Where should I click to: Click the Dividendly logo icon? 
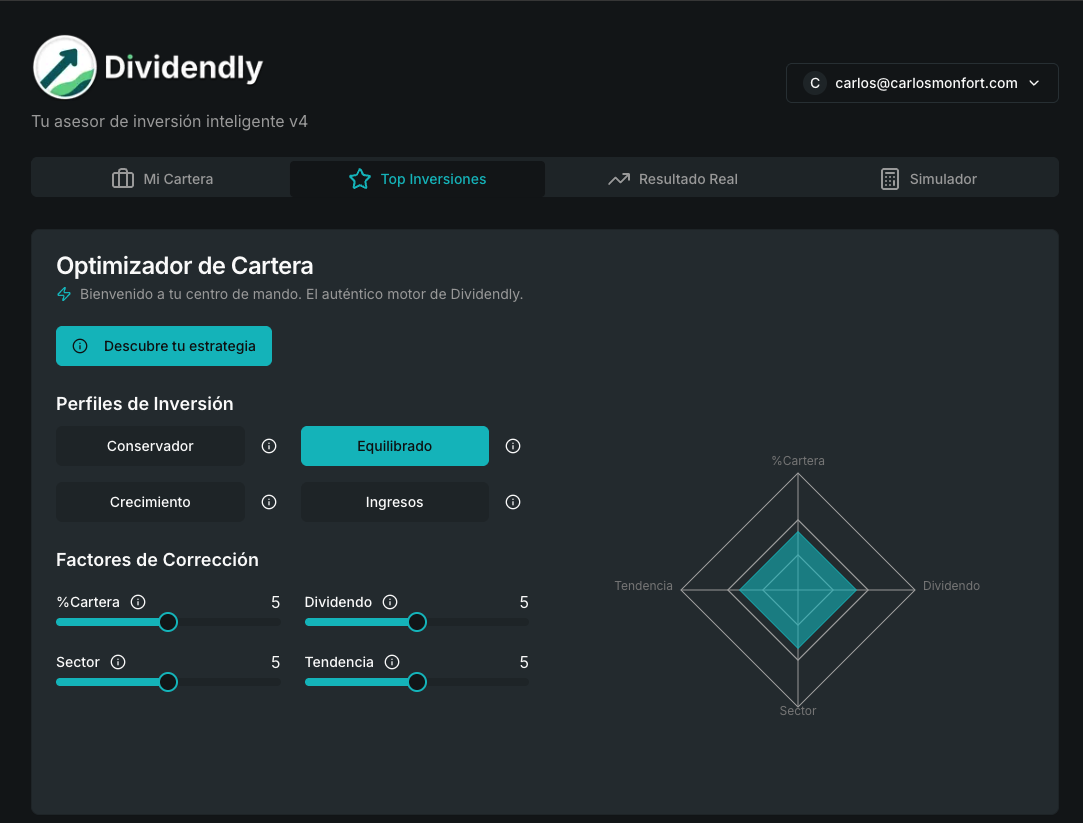pos(64,67)
